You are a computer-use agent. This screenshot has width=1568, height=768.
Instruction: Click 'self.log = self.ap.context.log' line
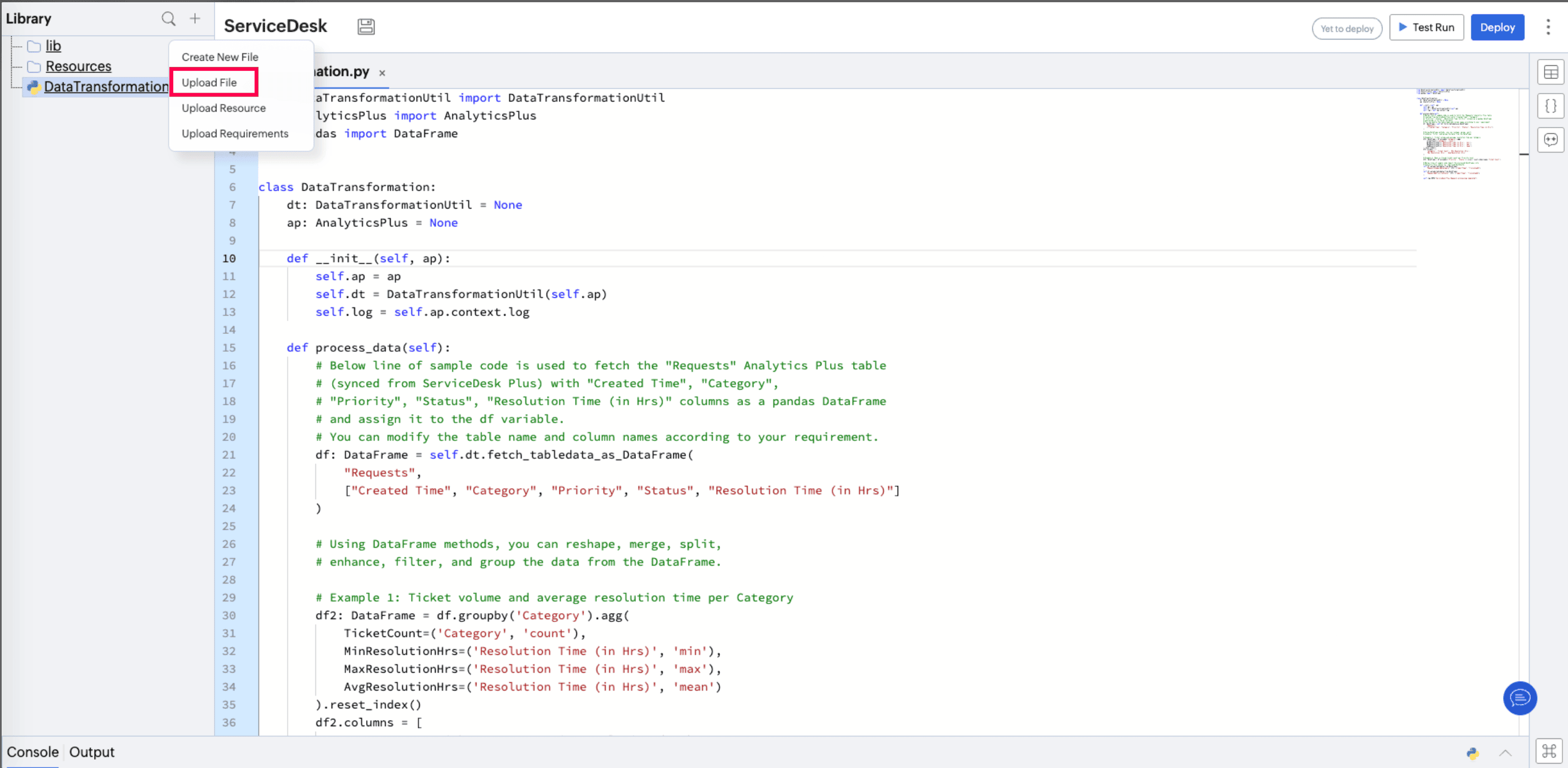click(422, 313)
